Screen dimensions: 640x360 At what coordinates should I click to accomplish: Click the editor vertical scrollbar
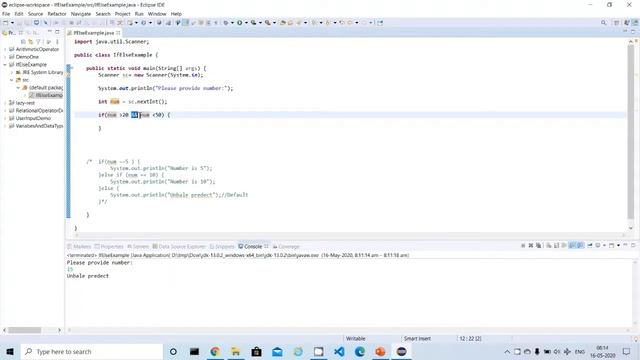click(631, 131)
